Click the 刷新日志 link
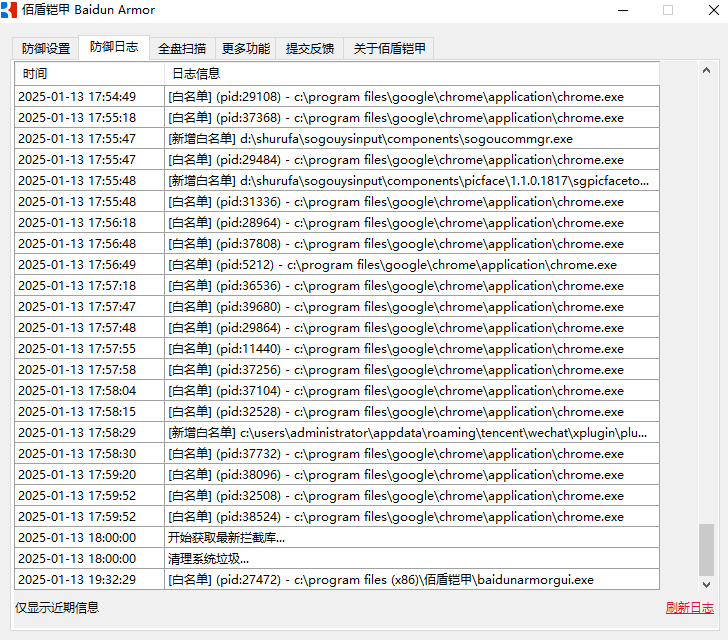The image size is (728, 640). (x=689, y=608)
